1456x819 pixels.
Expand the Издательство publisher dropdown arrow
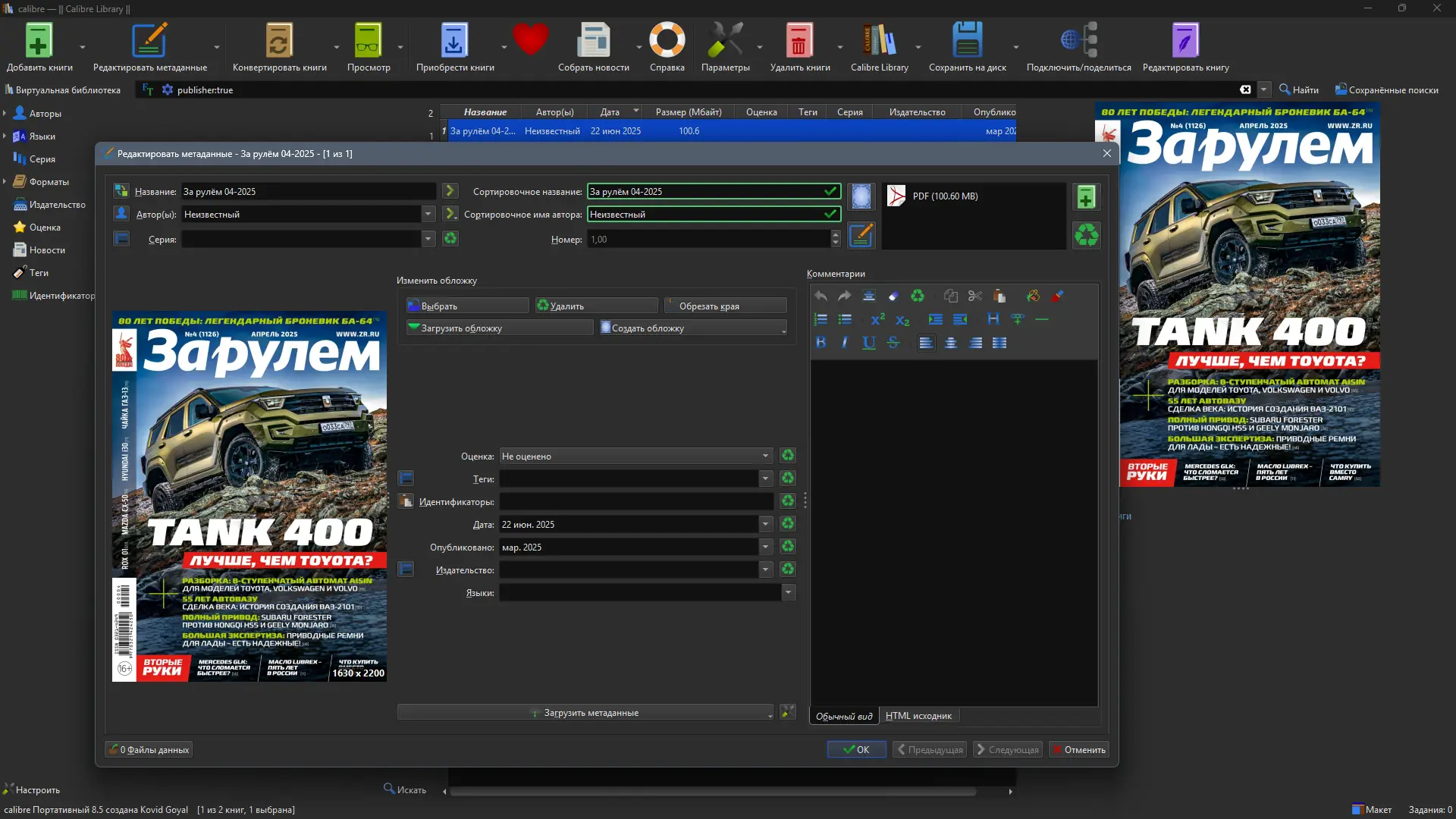pos(765,570)
